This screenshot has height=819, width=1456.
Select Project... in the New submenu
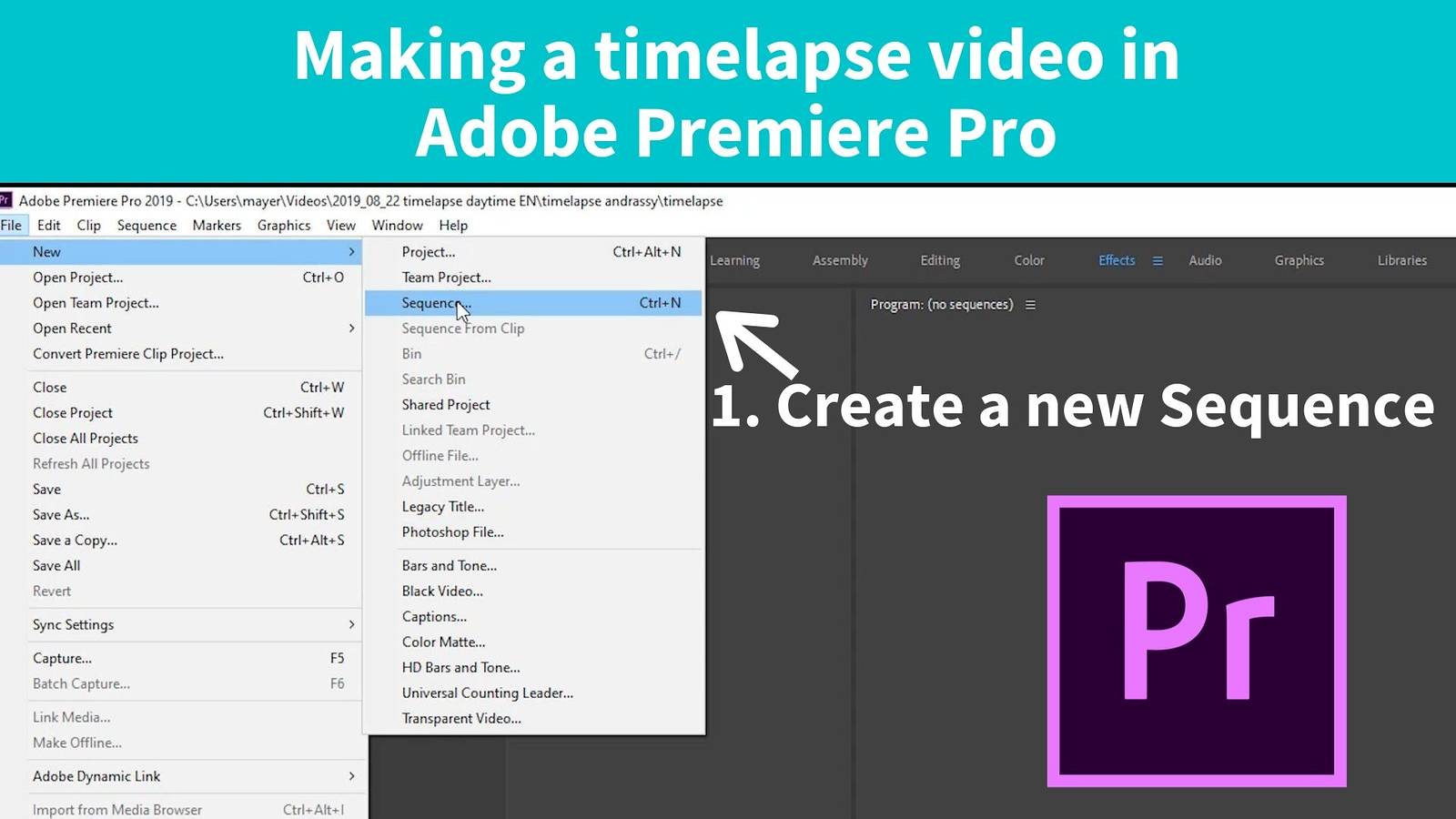pyautogui.click(x=533, y=252)
